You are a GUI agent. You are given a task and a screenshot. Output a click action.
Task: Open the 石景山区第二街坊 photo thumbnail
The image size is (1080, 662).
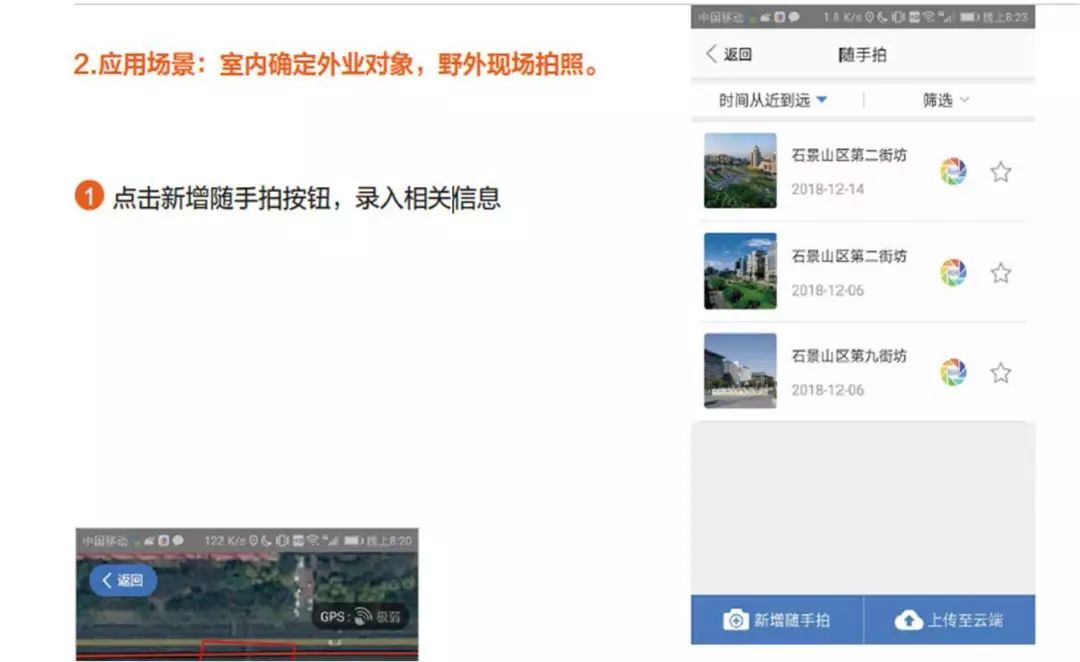(738, 171)
